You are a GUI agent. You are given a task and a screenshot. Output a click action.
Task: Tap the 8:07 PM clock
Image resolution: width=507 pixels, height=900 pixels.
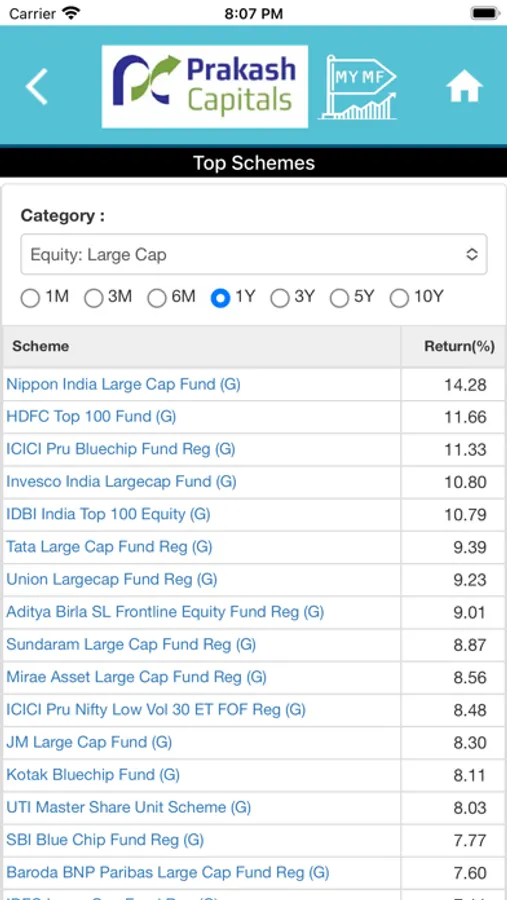[253, 14]
